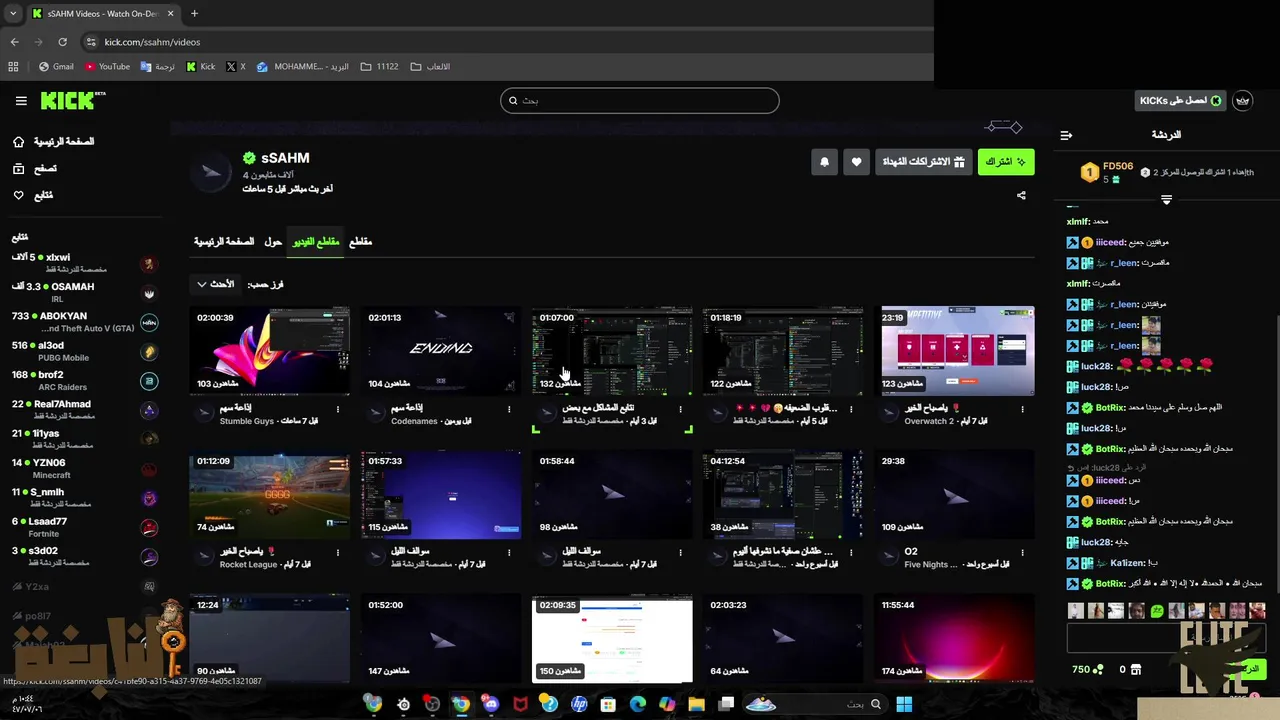Open ABOKYAN channel in sidebar
This screenshot has width=1280, height=720.
coord(84,322)
